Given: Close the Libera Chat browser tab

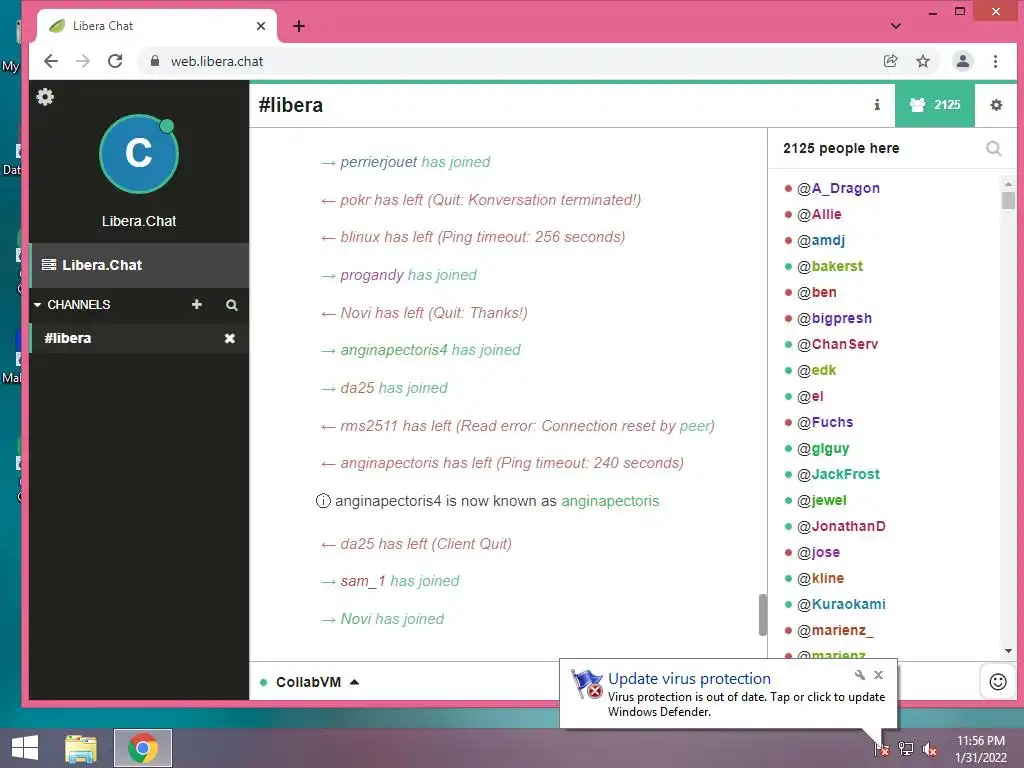Looking at the screenshot, I should [x=261, y=26].
